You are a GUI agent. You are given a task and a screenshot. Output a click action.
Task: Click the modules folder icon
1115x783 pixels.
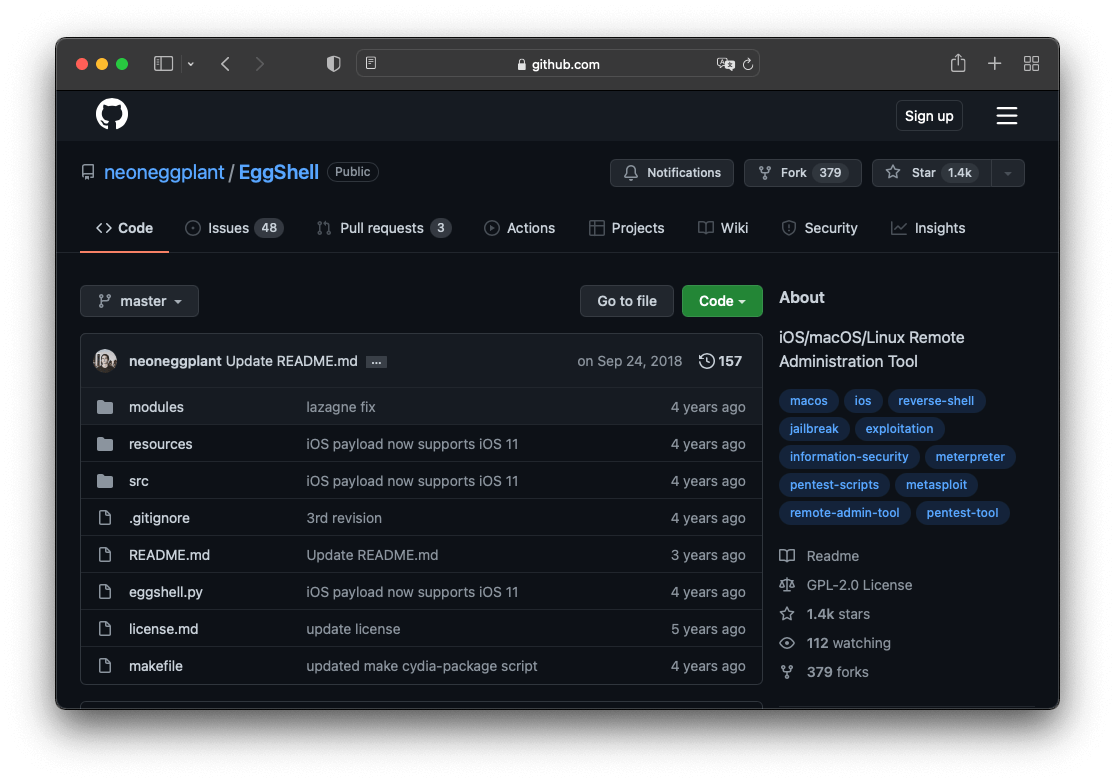[x=105, y=407]
